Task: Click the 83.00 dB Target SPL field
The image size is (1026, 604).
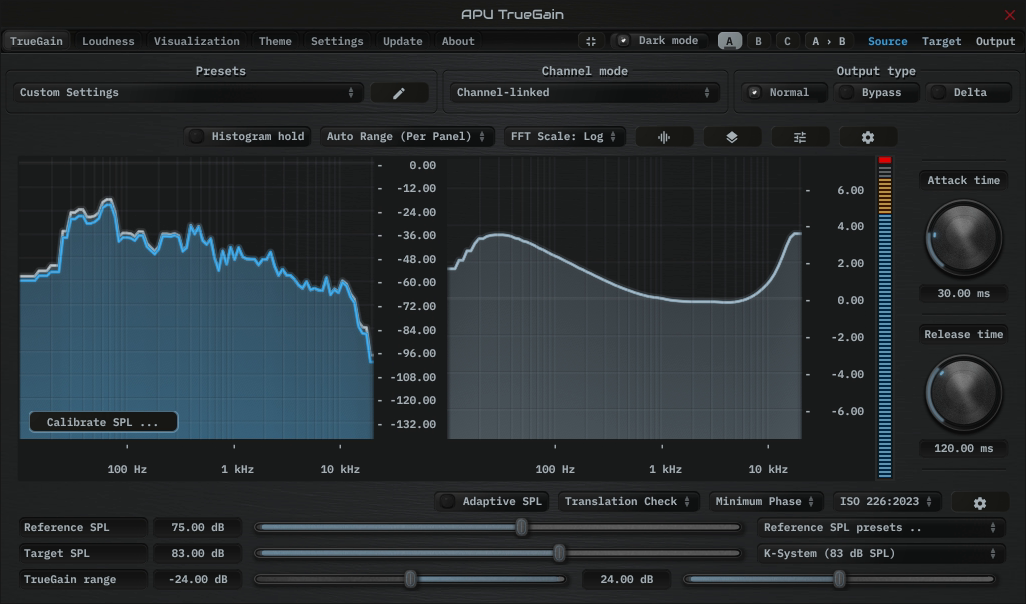Action: point(197,554)
